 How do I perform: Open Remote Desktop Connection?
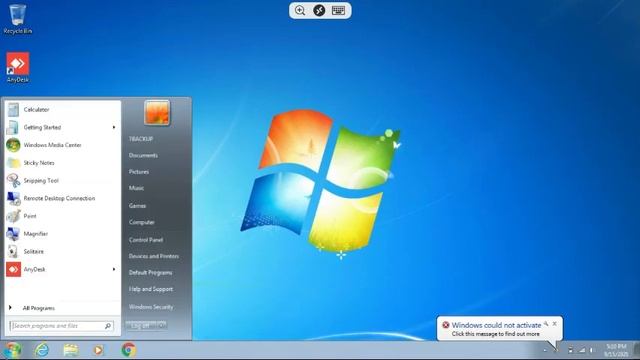coord(63,198)
